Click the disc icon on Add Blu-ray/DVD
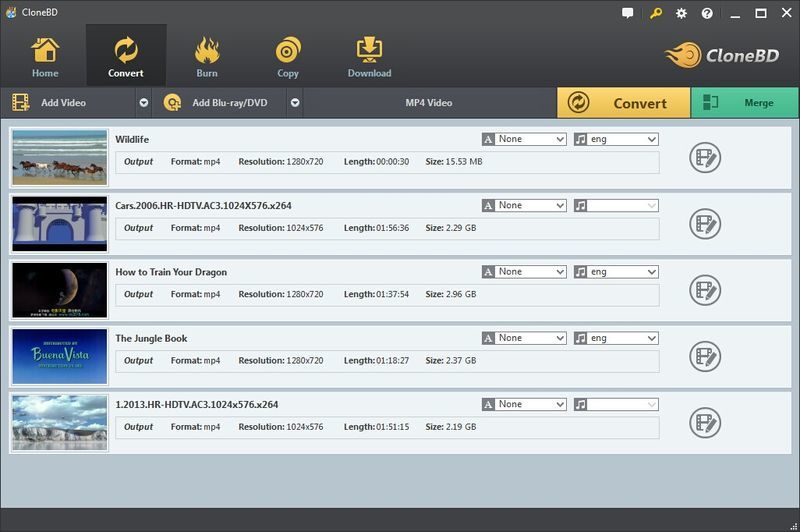This screenshot has width=800, height=532. tap(172, 103)
